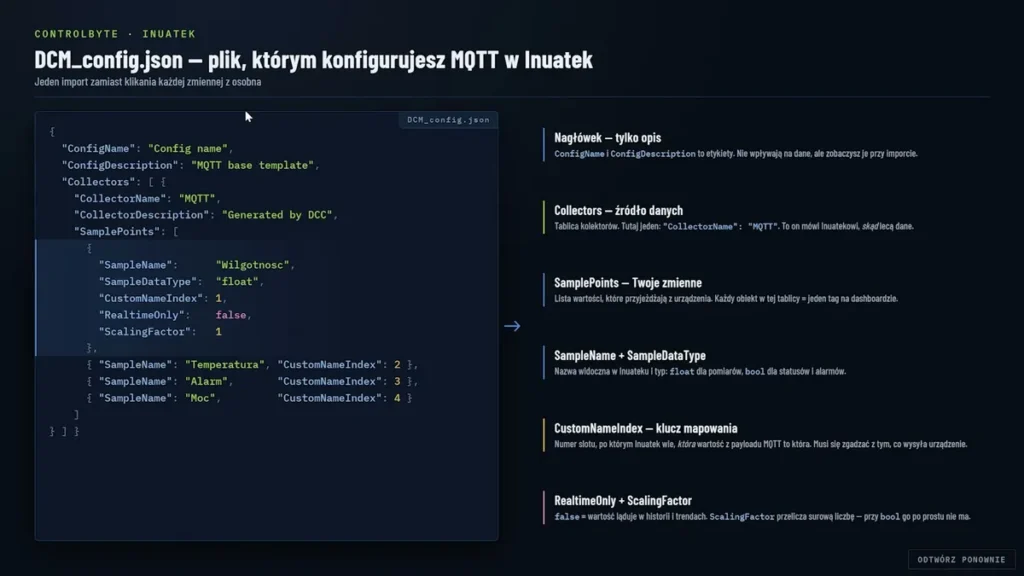The width and height of the screenshot is (1024, 576).
Task: Click the ODTWÓRZ PONOWNIE button
Action: point(961,559)
